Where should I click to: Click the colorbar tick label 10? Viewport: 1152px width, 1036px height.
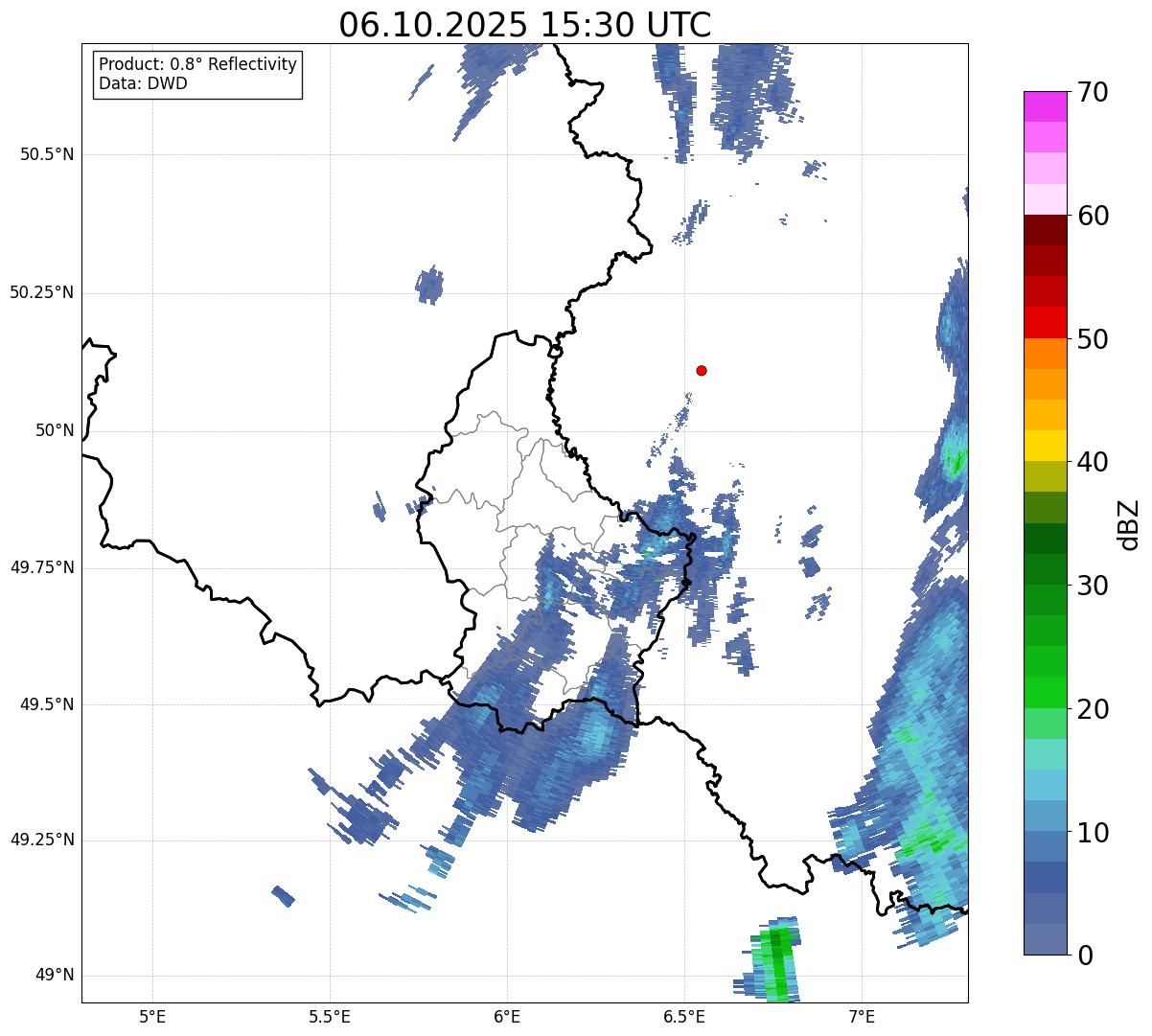(x=1092, y=833)
